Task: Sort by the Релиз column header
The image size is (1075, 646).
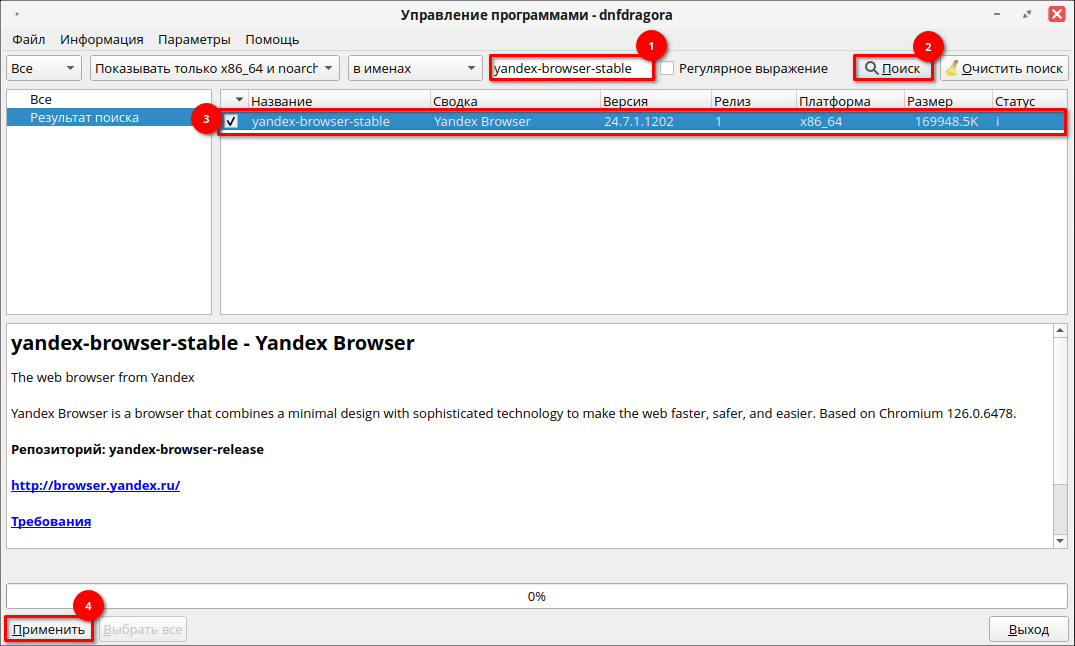Action: [753, 101]
